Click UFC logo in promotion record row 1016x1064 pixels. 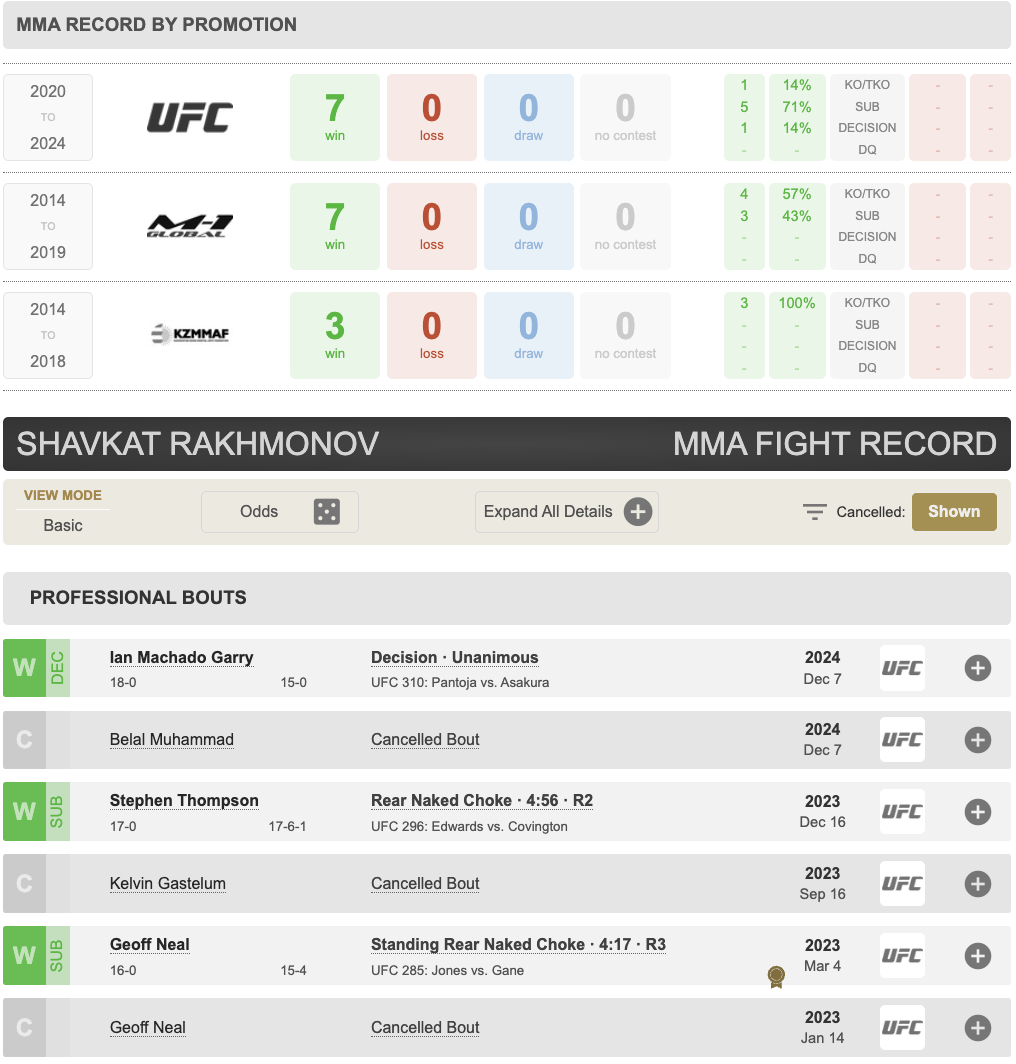[x=190, y=118]
